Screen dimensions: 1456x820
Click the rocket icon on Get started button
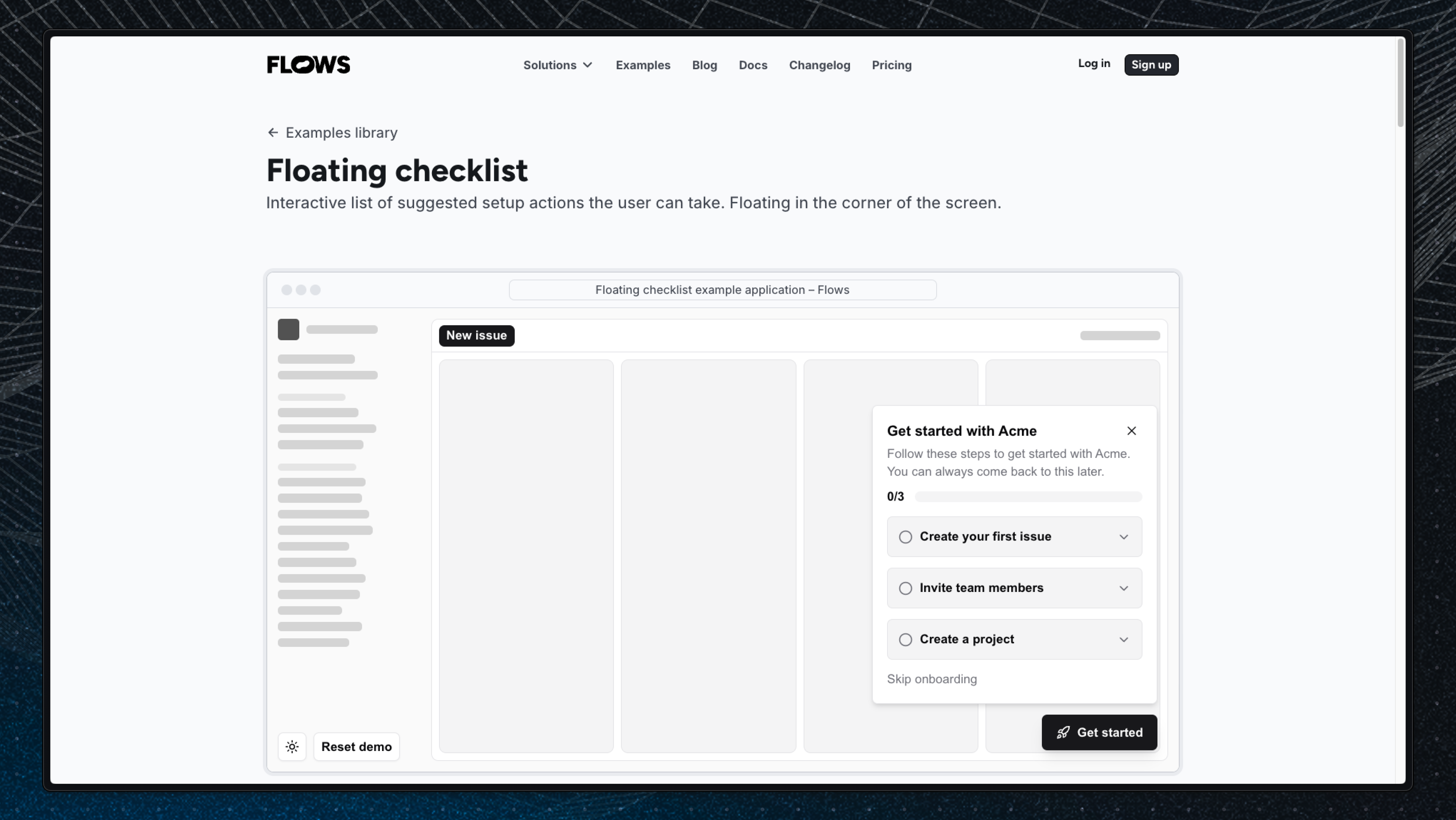coord(1063,732)
